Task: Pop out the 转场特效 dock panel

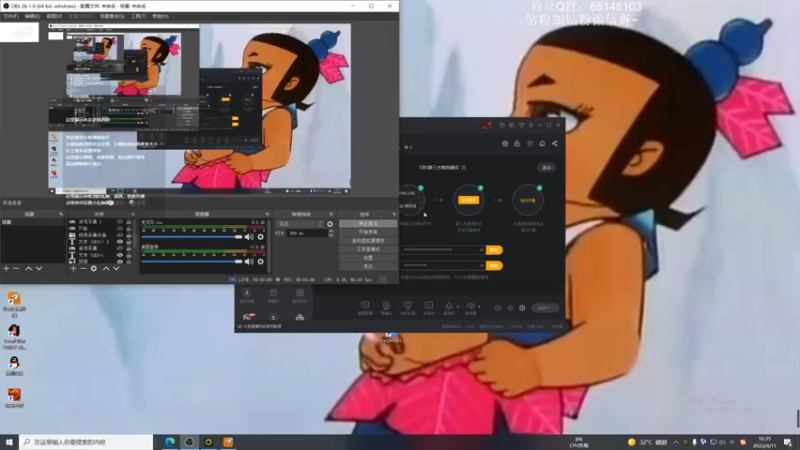Action: (331, 214)
